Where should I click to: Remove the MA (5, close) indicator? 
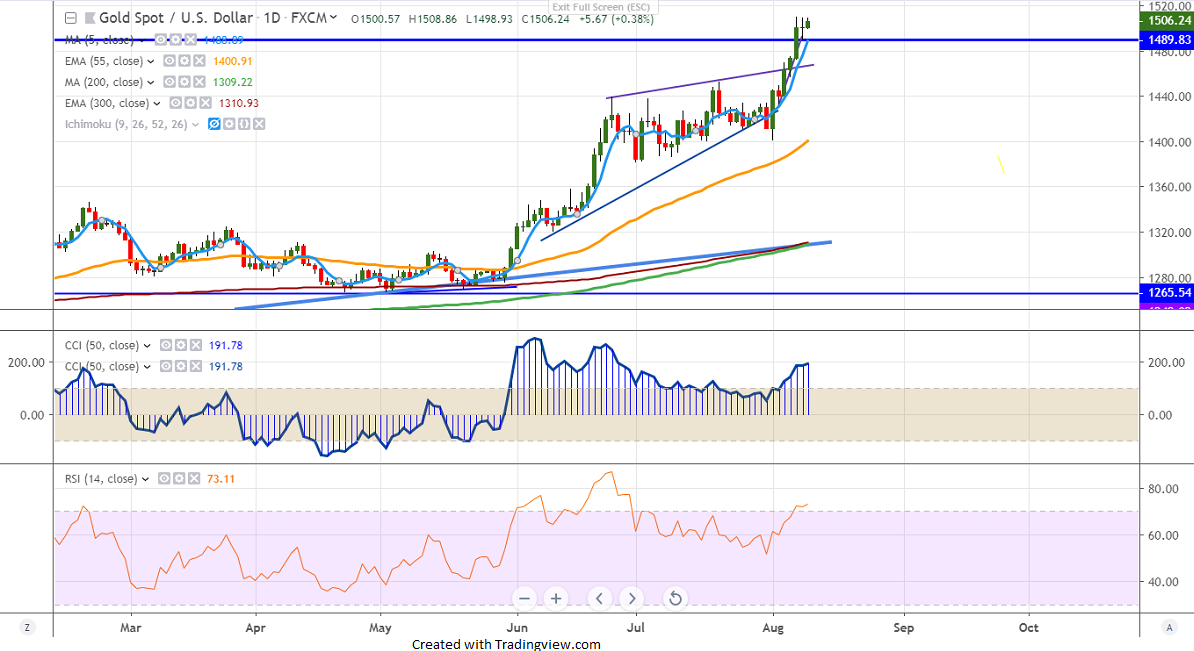[190, 40]
